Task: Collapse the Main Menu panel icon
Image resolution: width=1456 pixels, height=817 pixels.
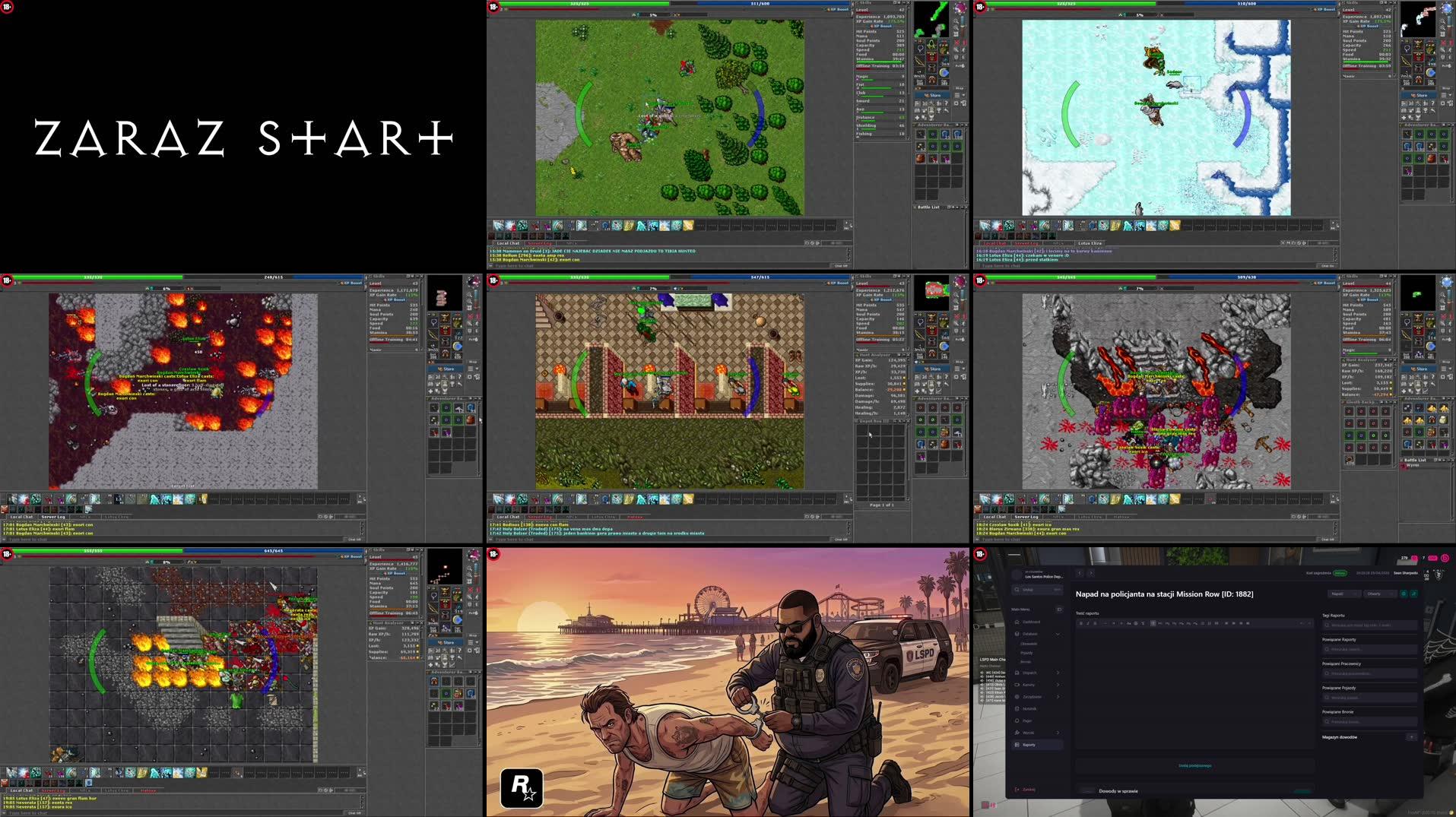Action: coord(1059,610)
